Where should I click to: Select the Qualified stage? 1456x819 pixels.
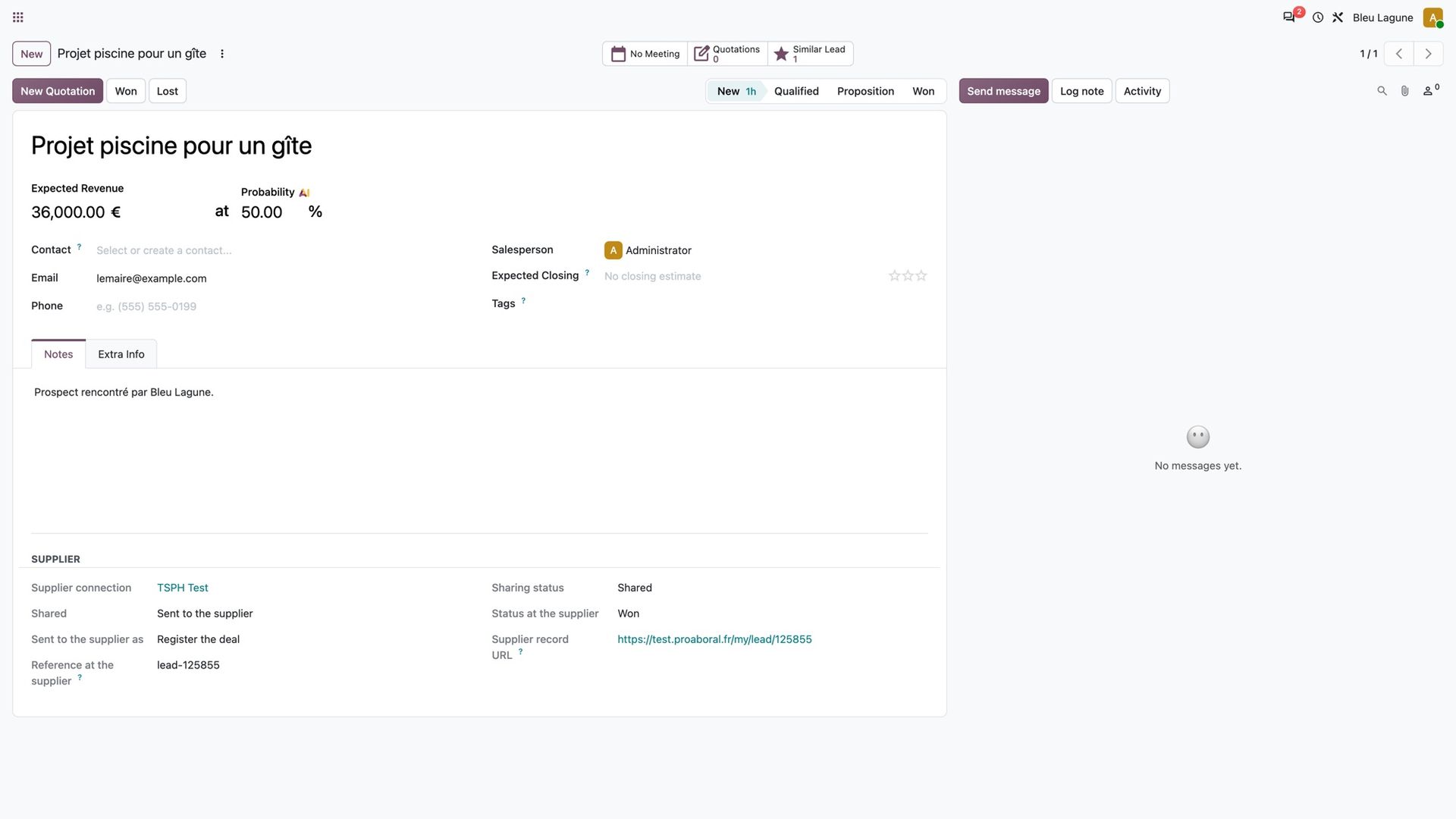tap(796, 91)
